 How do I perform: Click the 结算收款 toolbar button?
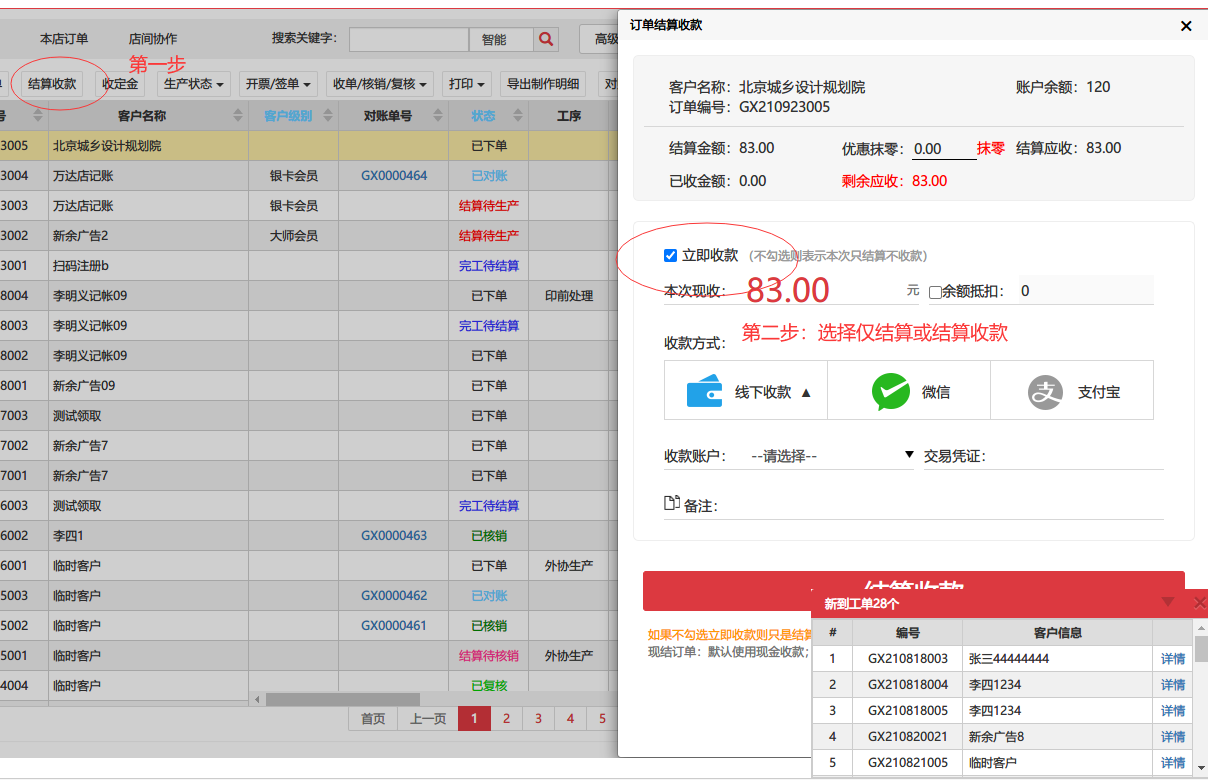point(52,84)
